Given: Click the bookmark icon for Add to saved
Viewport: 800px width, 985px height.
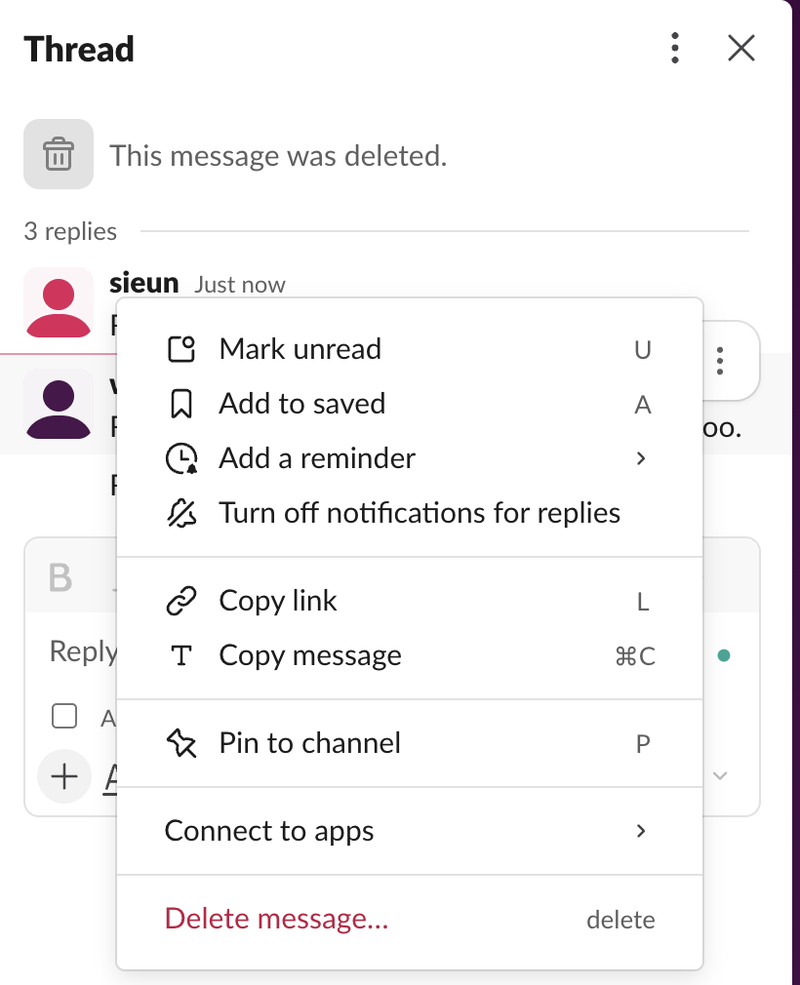Looking at the screenshot, I should (x=181, y=404).
